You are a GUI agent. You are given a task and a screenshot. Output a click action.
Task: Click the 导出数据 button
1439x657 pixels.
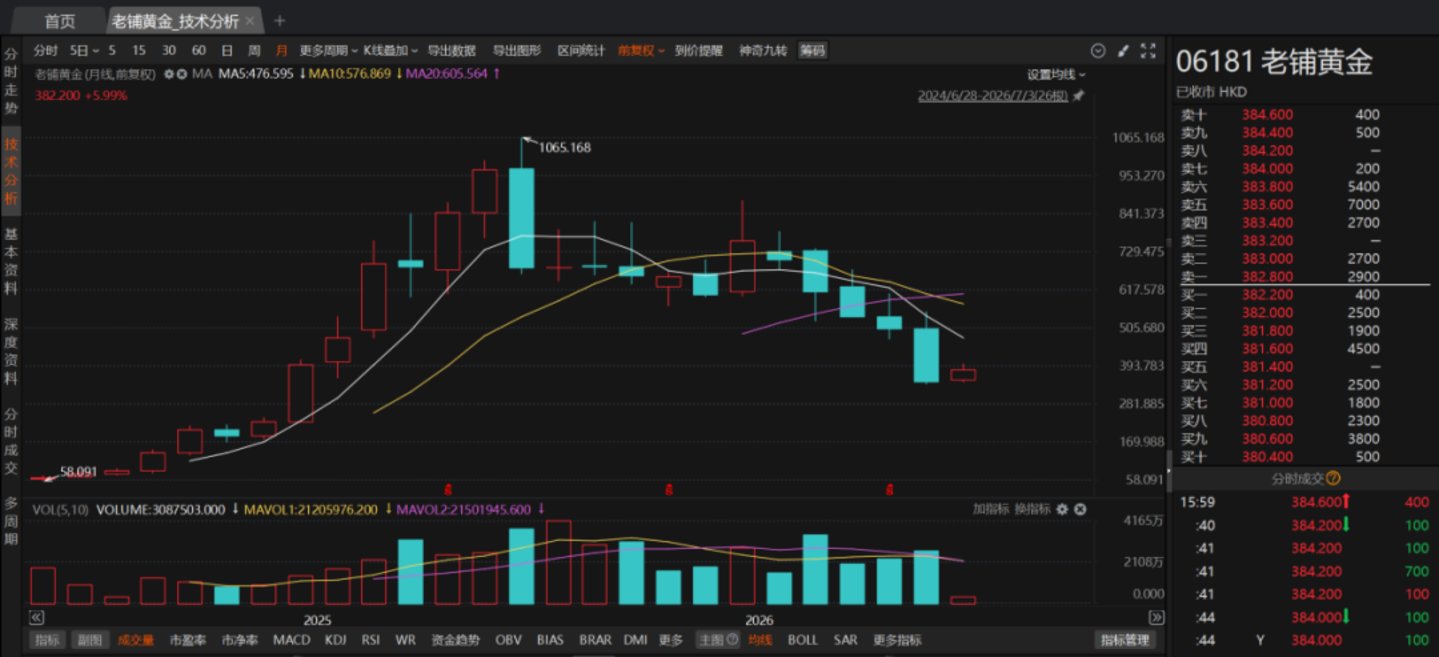tap(452, 50)
